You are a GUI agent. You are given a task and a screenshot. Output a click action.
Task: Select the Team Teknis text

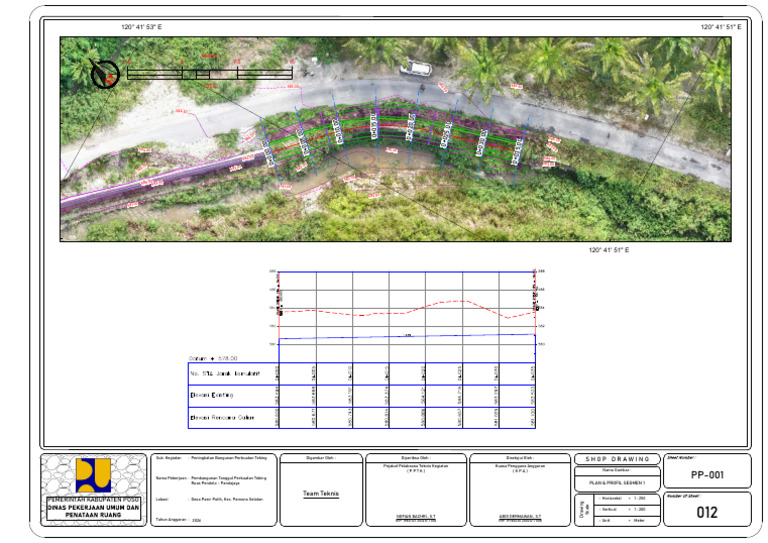[x=321, y=494]
